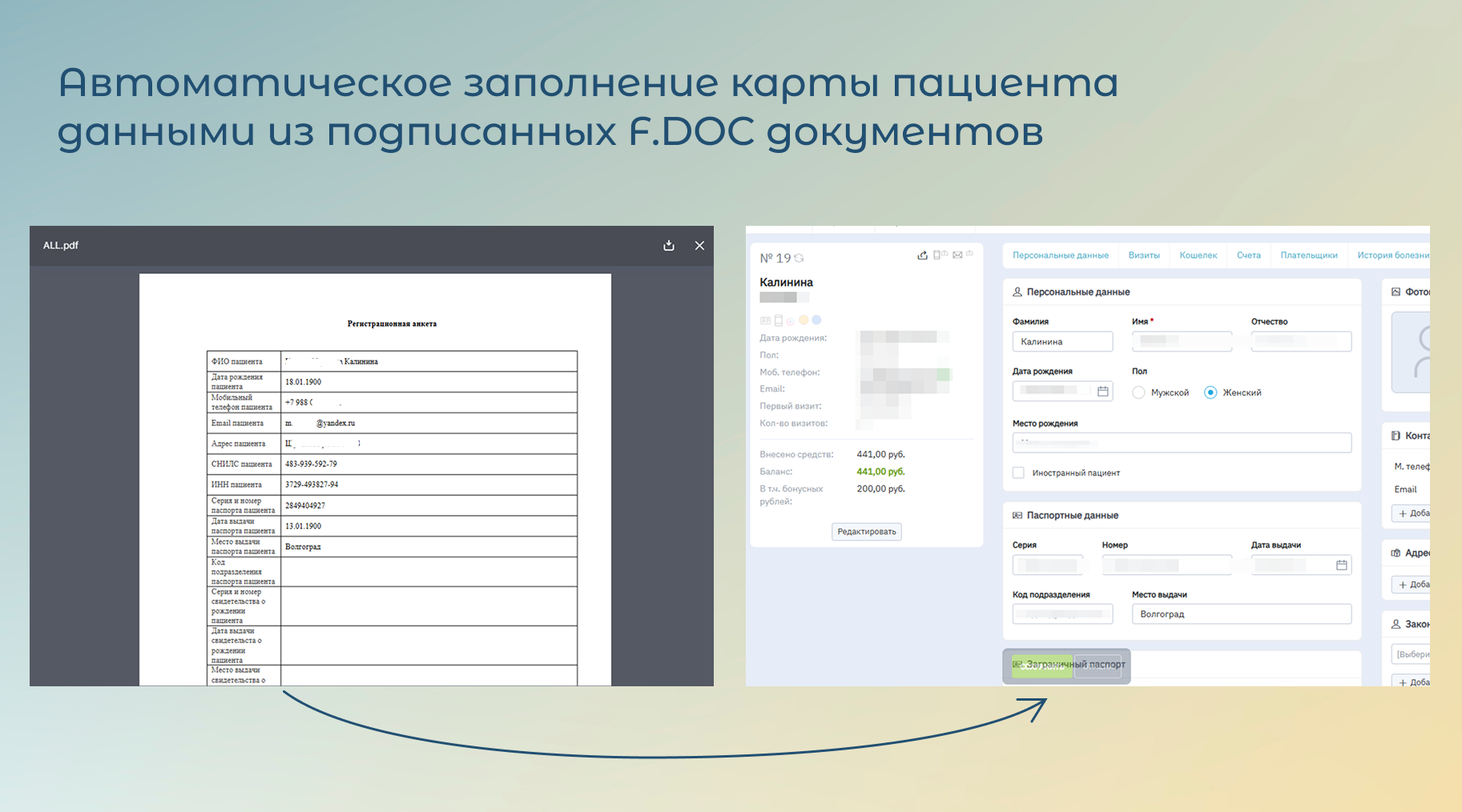
Task: Click the blue circle tag on patient card
Action: click(x=816, y=320)
